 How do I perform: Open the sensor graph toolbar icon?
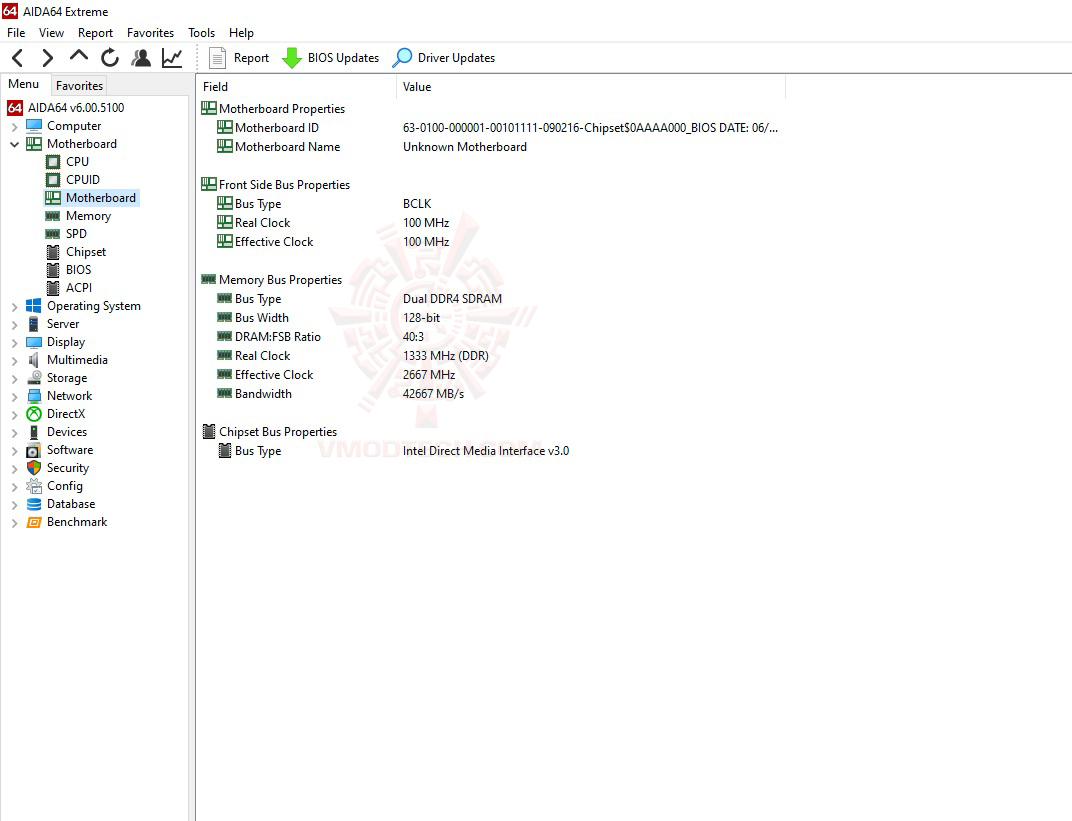[x=171, y=57]
